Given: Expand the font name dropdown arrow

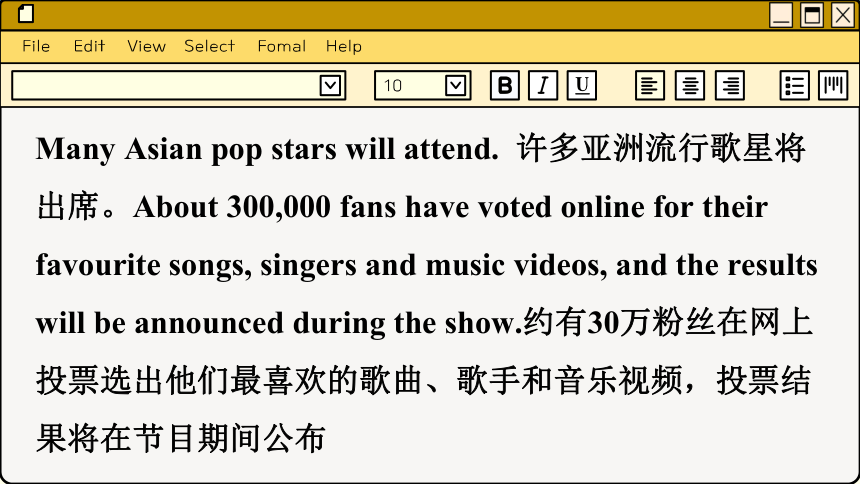Looking at the screenshot, I should 331,86.
